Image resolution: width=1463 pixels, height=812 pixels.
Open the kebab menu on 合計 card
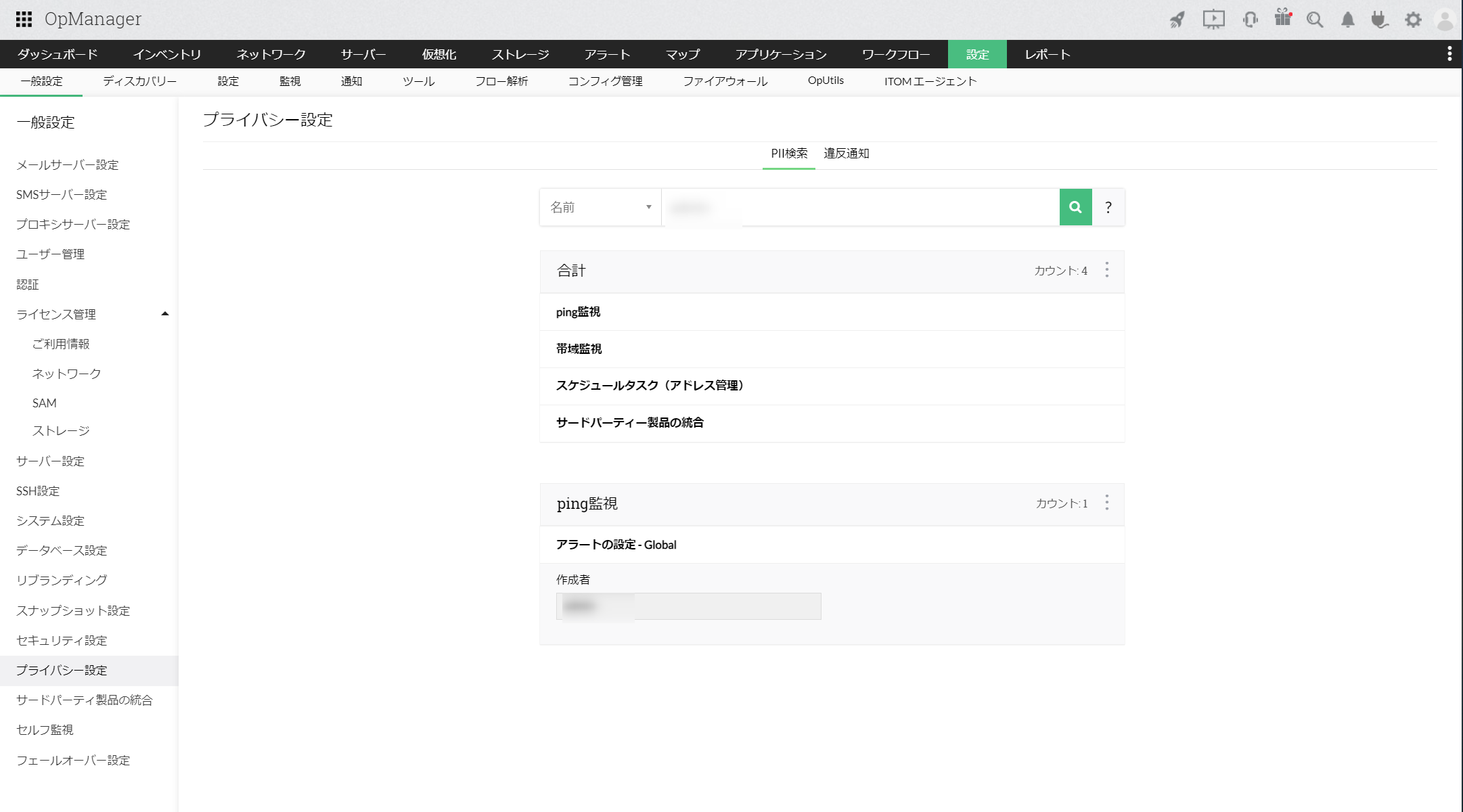1107,270
